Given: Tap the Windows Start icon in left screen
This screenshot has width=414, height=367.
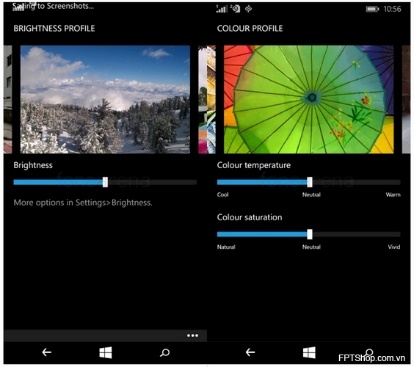Looking at the screenshot, I should click(x=106, y=352).
